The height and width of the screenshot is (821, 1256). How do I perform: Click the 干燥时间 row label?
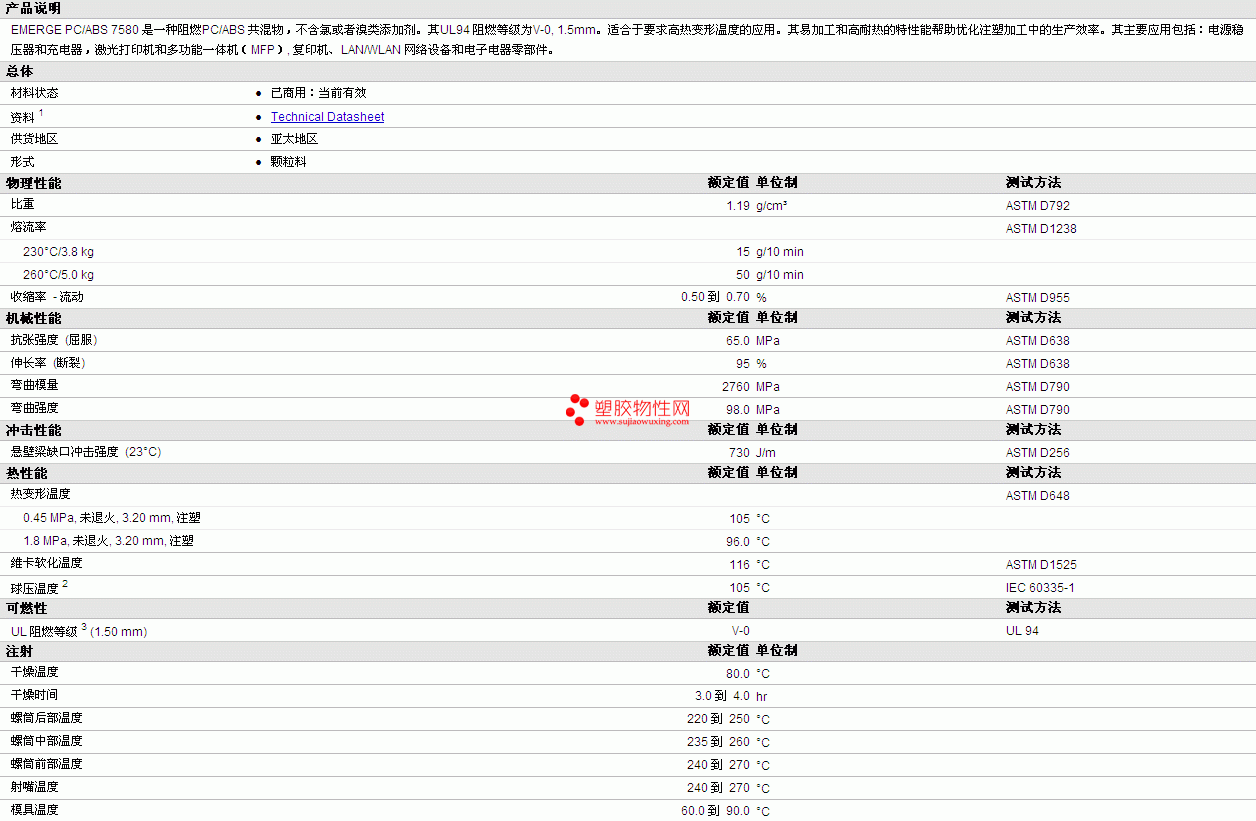pyautogui.click(x=35, y=695)
